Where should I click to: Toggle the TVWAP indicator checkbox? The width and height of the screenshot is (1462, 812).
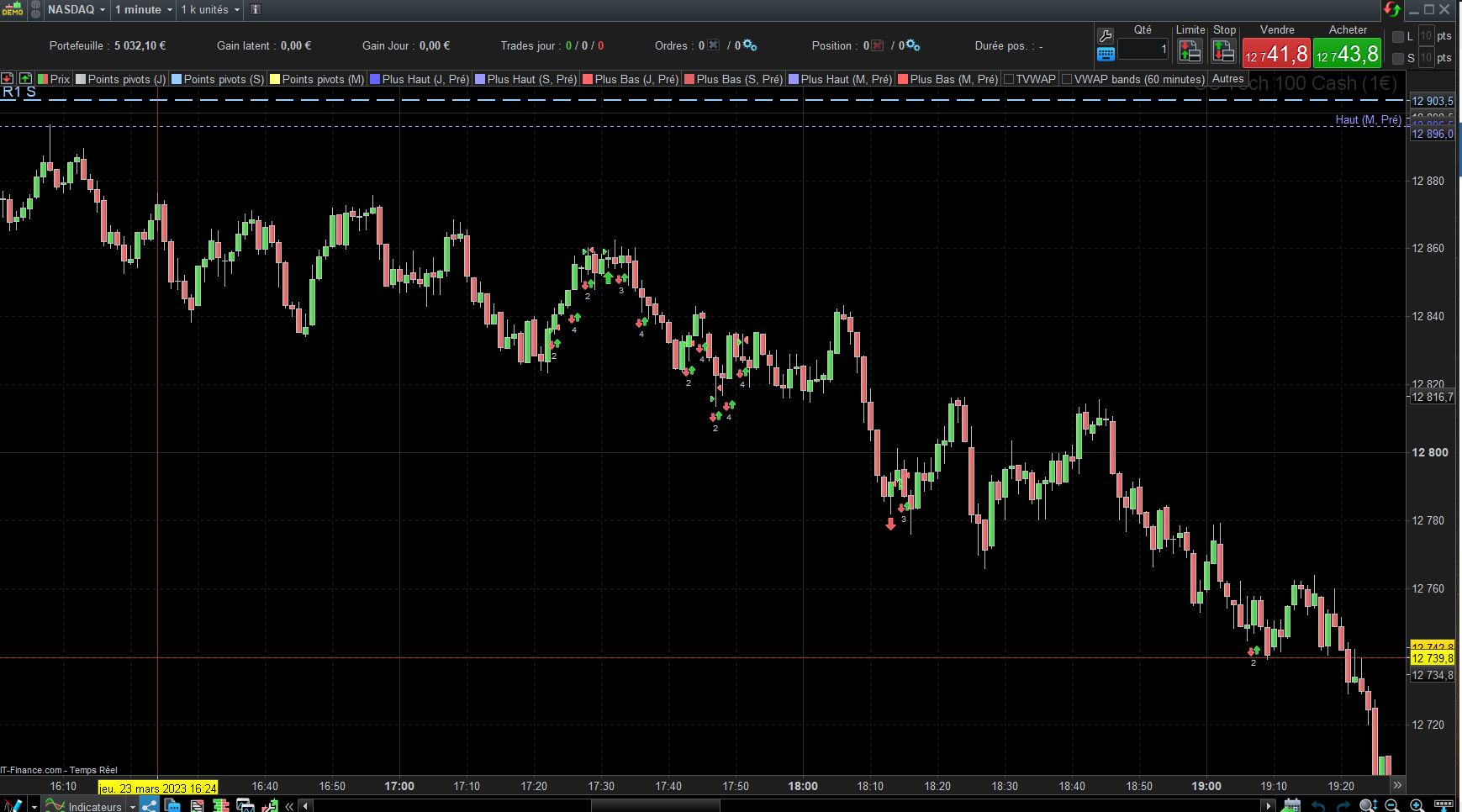1009,79
